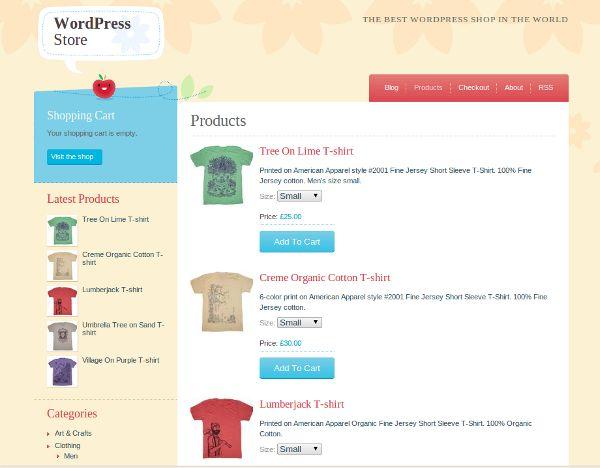Viewport: 600px width, 468px height.
Task: Open sidebar Lumberjack T-shirt link
Action: coord(112,290)
